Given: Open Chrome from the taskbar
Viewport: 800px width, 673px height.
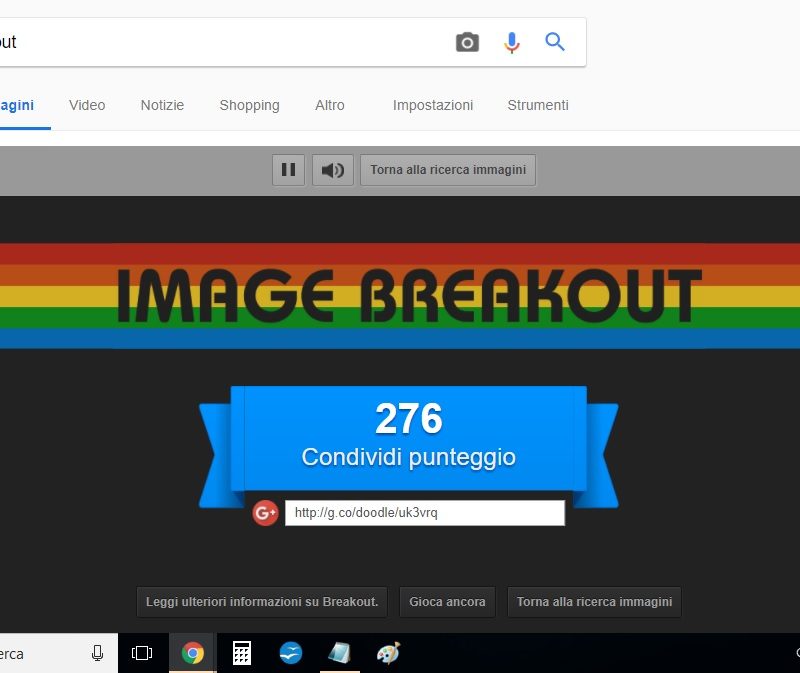Looking at the screenshot, I should 193,653.
